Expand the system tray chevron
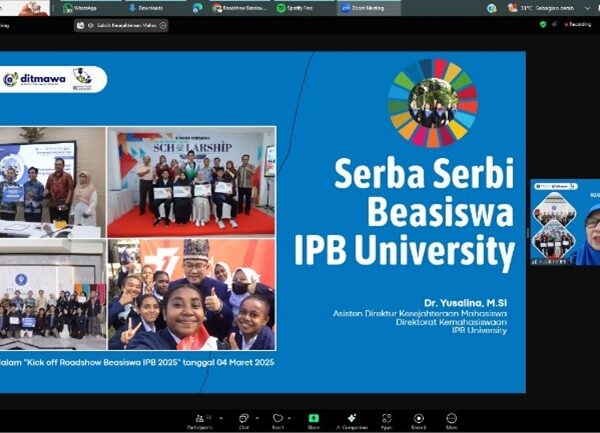 [x=587, y=8]
